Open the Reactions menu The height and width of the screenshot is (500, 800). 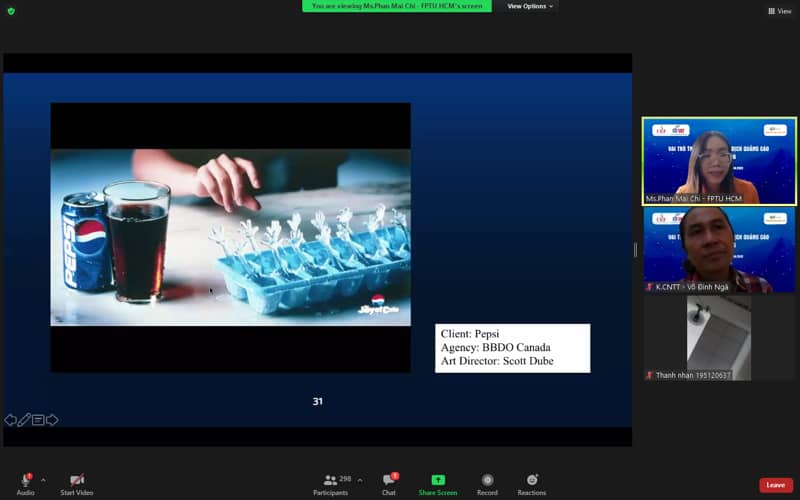[532, 484]
